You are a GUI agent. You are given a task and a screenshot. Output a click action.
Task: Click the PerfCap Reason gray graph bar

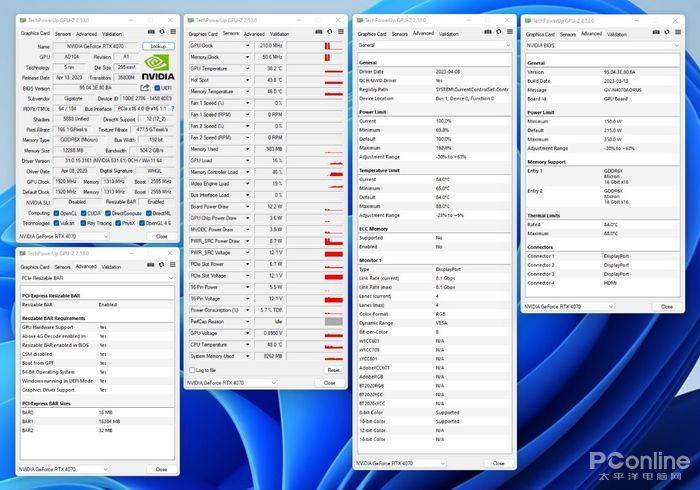click(x=333, y=321)
